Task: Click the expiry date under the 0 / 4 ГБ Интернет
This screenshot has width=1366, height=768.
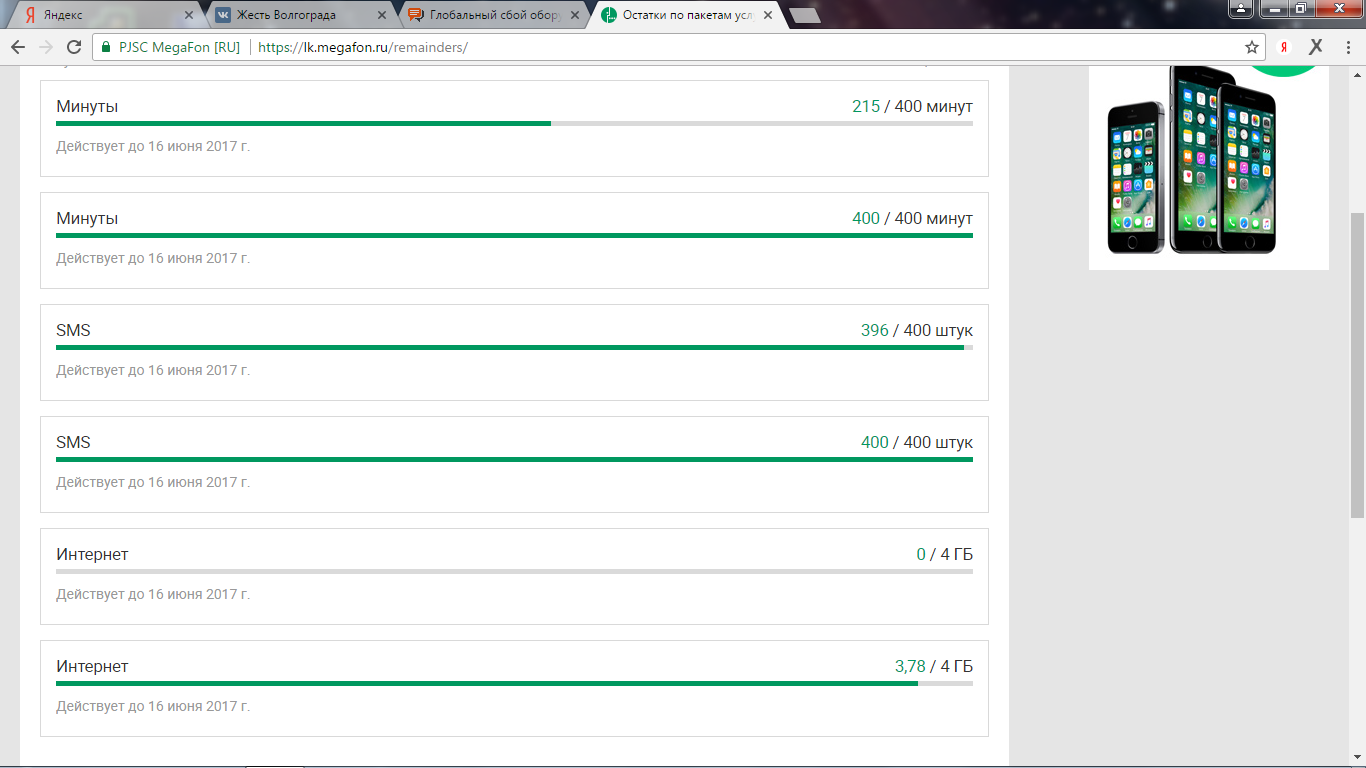Action: (153, 594)
